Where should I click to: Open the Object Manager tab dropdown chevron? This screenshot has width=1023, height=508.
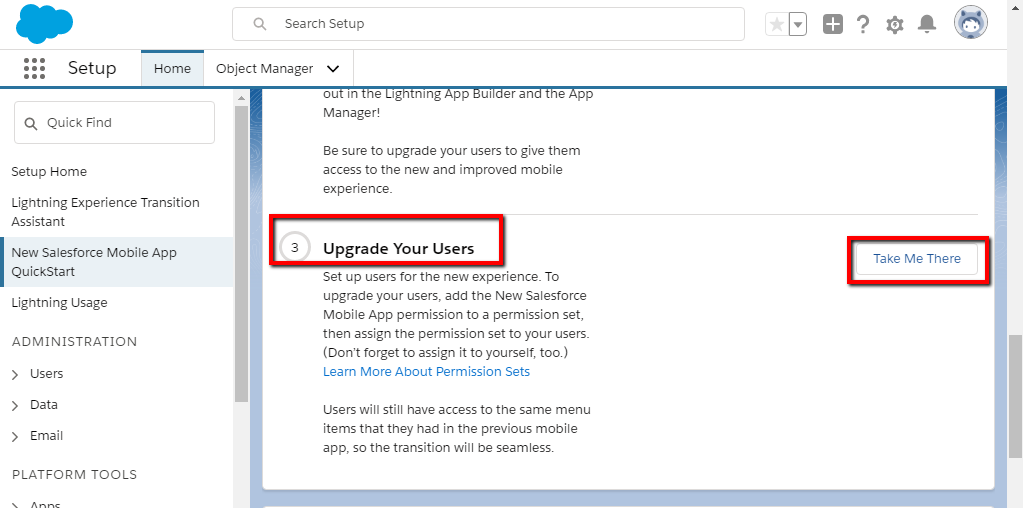333,69
